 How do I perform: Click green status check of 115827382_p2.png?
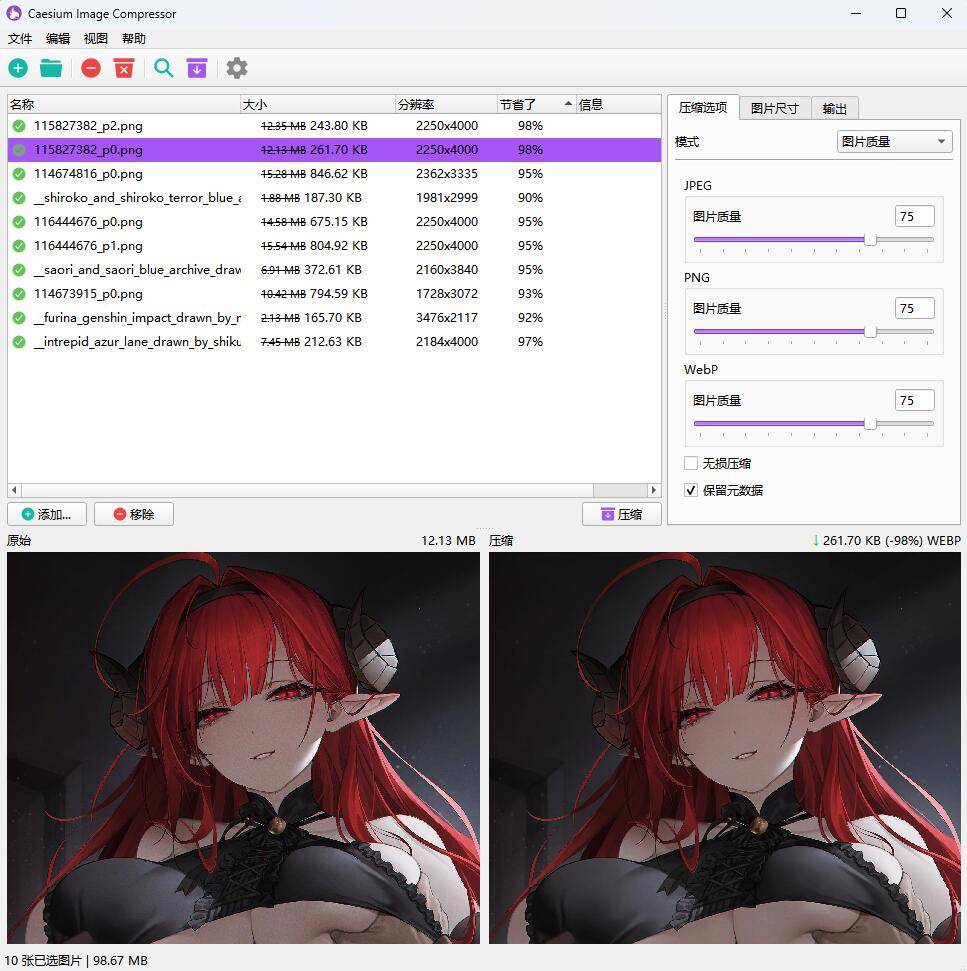coord(19,126)
